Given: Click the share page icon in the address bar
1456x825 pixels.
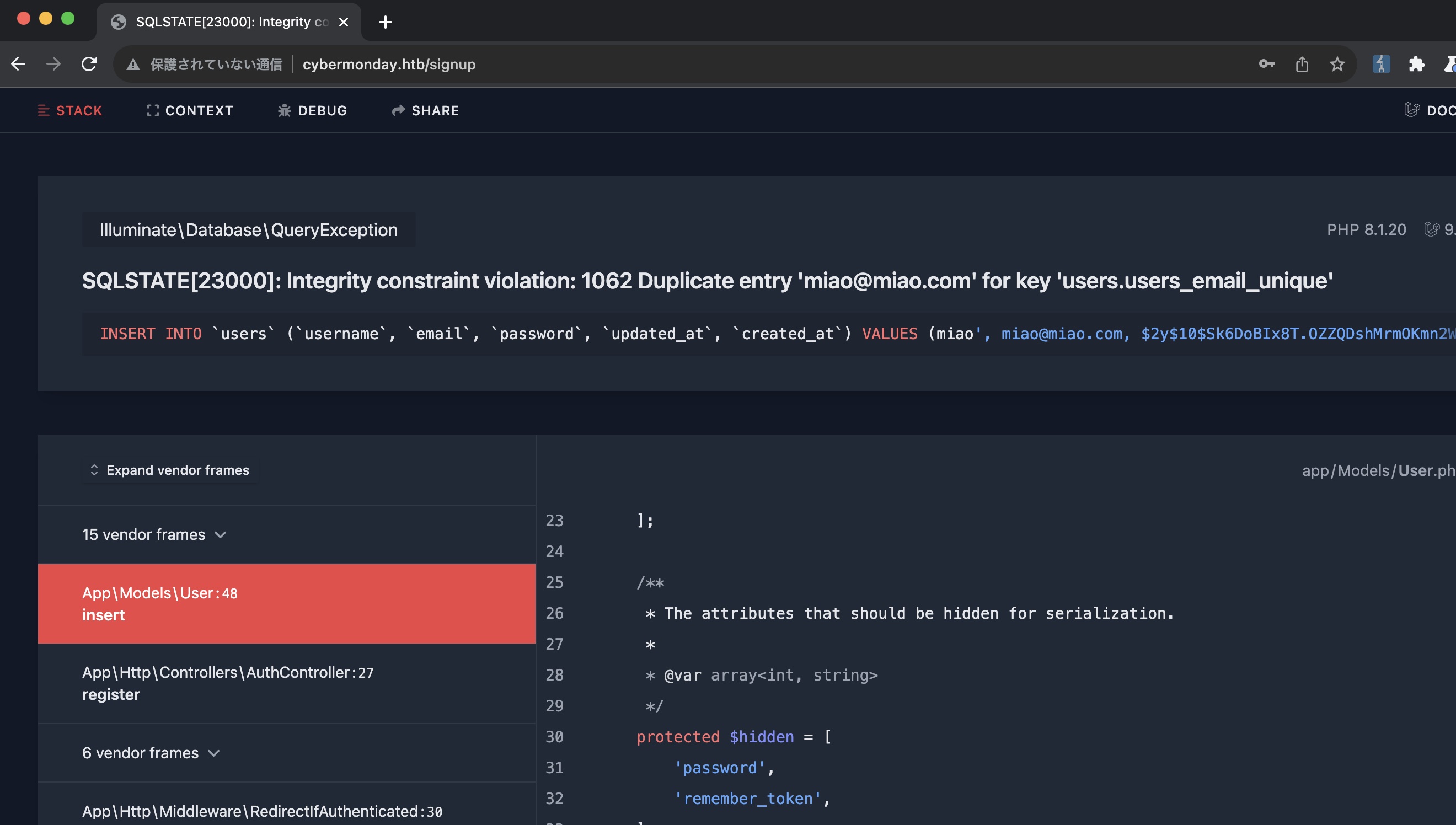Looking at the screenshot, I should click(x=1302, y=64).
